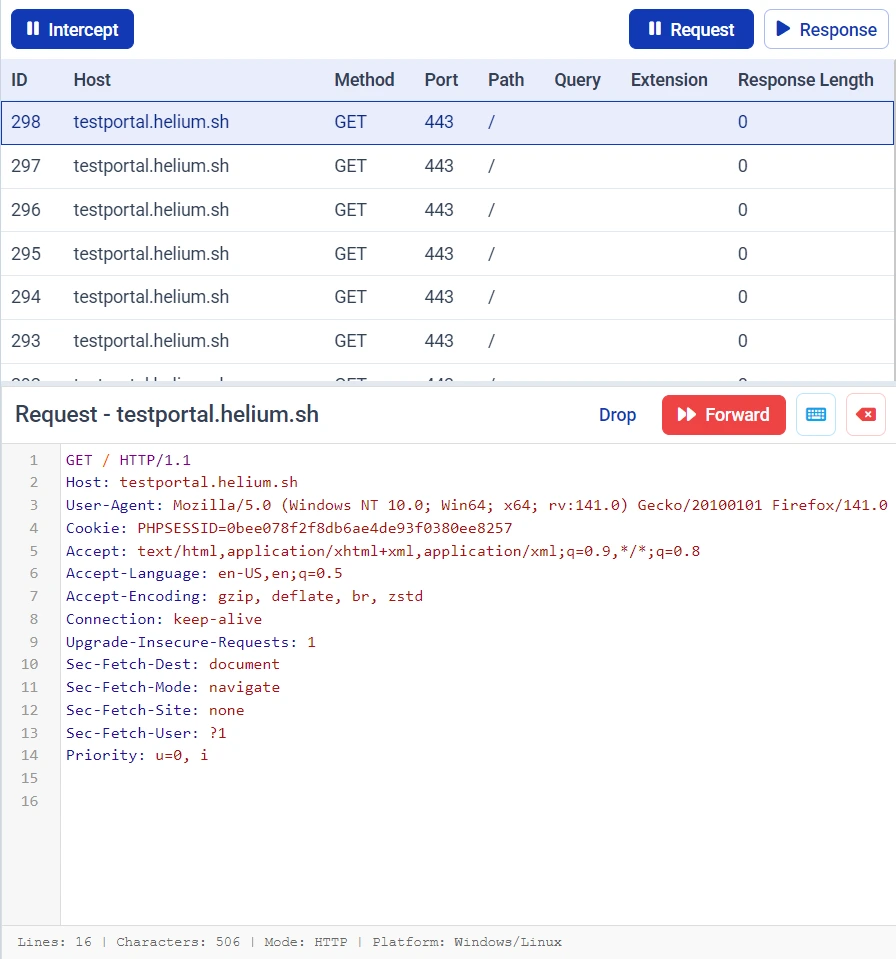896x959 pixels.
Task: Select request row with ID 295
Action: point(448,254)
